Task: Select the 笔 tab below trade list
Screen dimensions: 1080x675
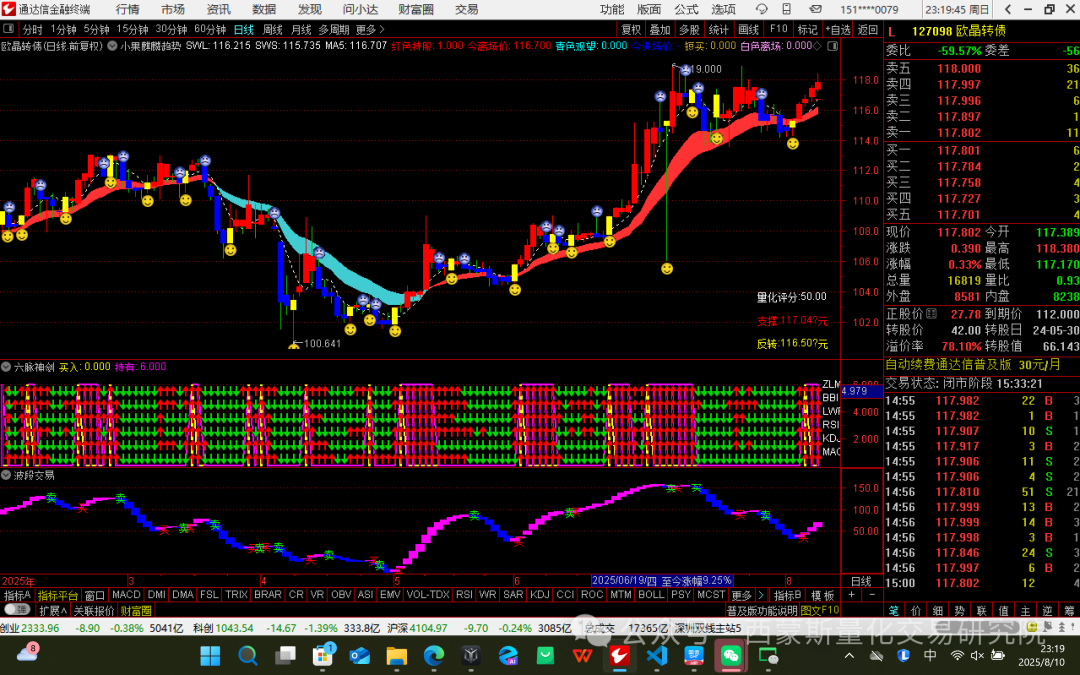Action: click(x=893, y=610)
